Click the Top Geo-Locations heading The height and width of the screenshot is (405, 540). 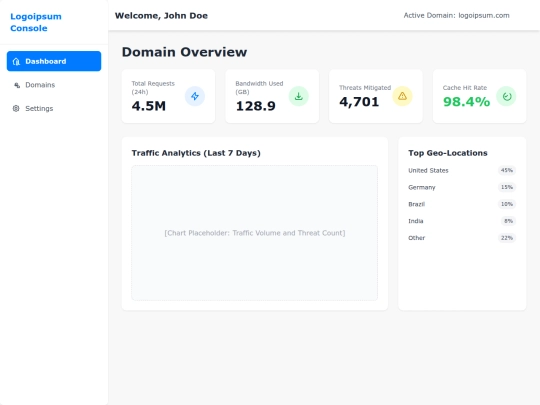click(x=448, y=153)
